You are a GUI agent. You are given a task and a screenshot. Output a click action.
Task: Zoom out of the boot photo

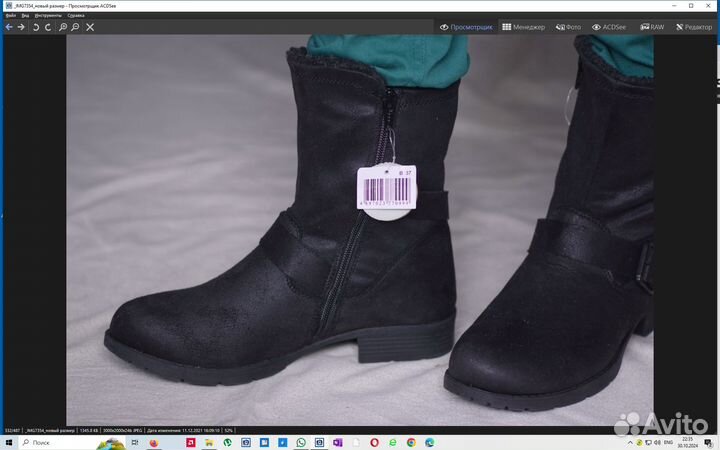(75, 27)
